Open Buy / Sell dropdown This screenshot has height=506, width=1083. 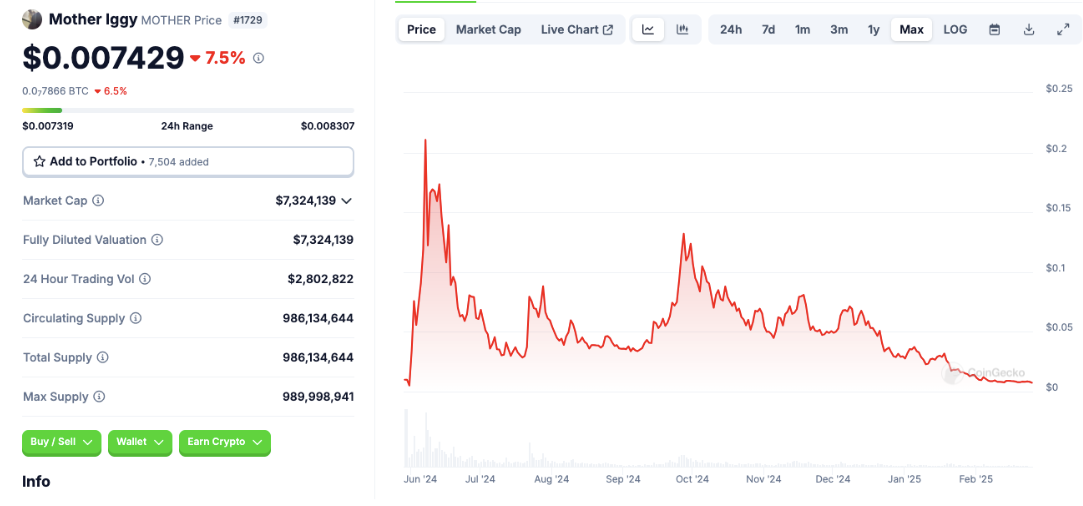click(61, 442)
